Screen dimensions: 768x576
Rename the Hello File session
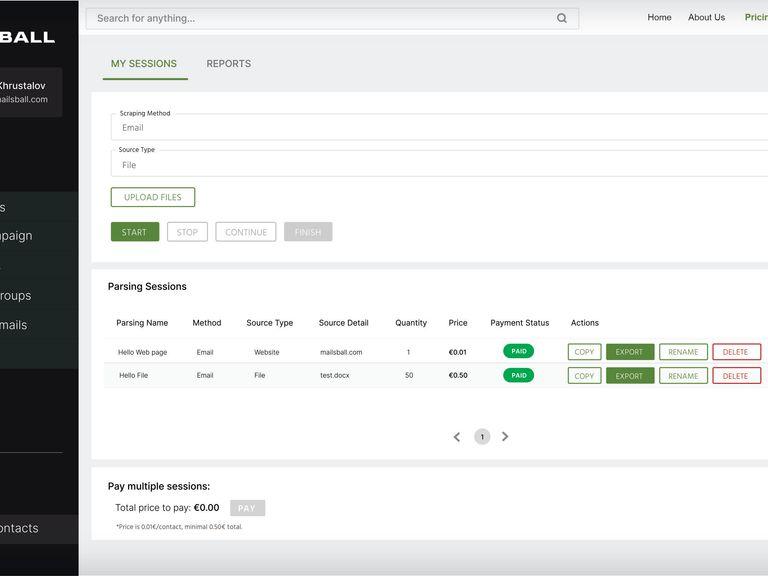(x=683, y=376)
